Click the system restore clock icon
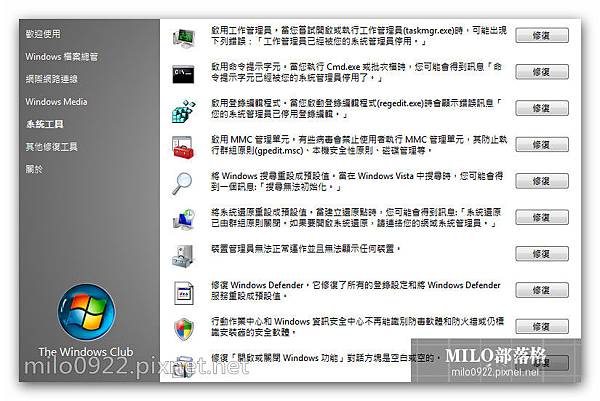Image resolution: width=600 pixels, height=401 pixels. [x=184, y=220]
